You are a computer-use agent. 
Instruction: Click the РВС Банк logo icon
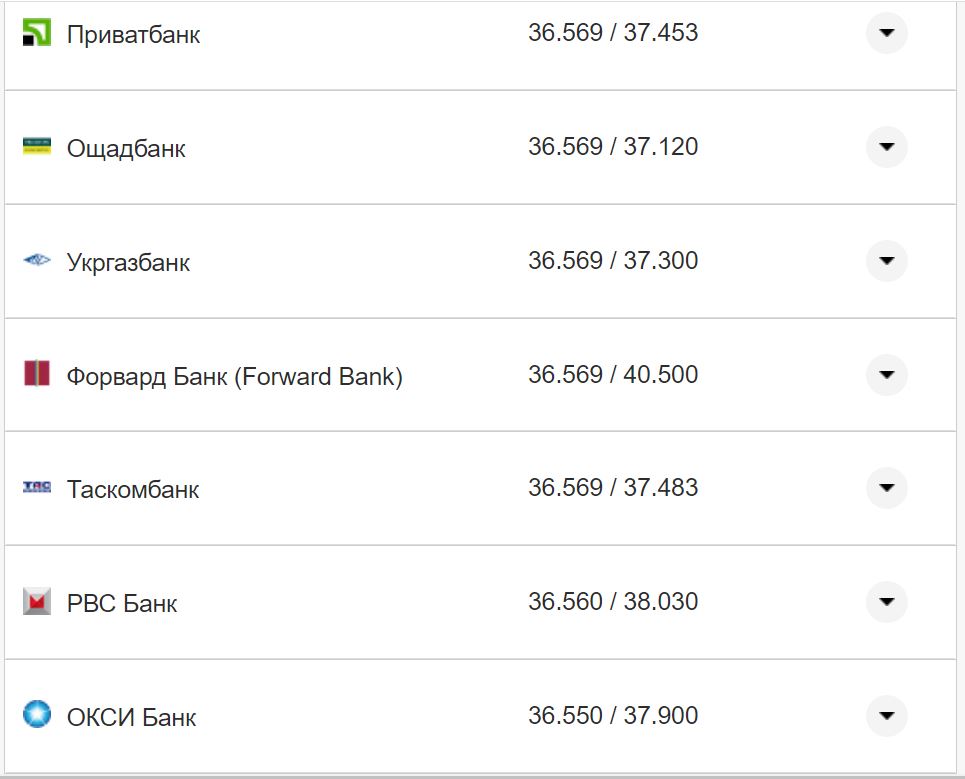point(36,602)
